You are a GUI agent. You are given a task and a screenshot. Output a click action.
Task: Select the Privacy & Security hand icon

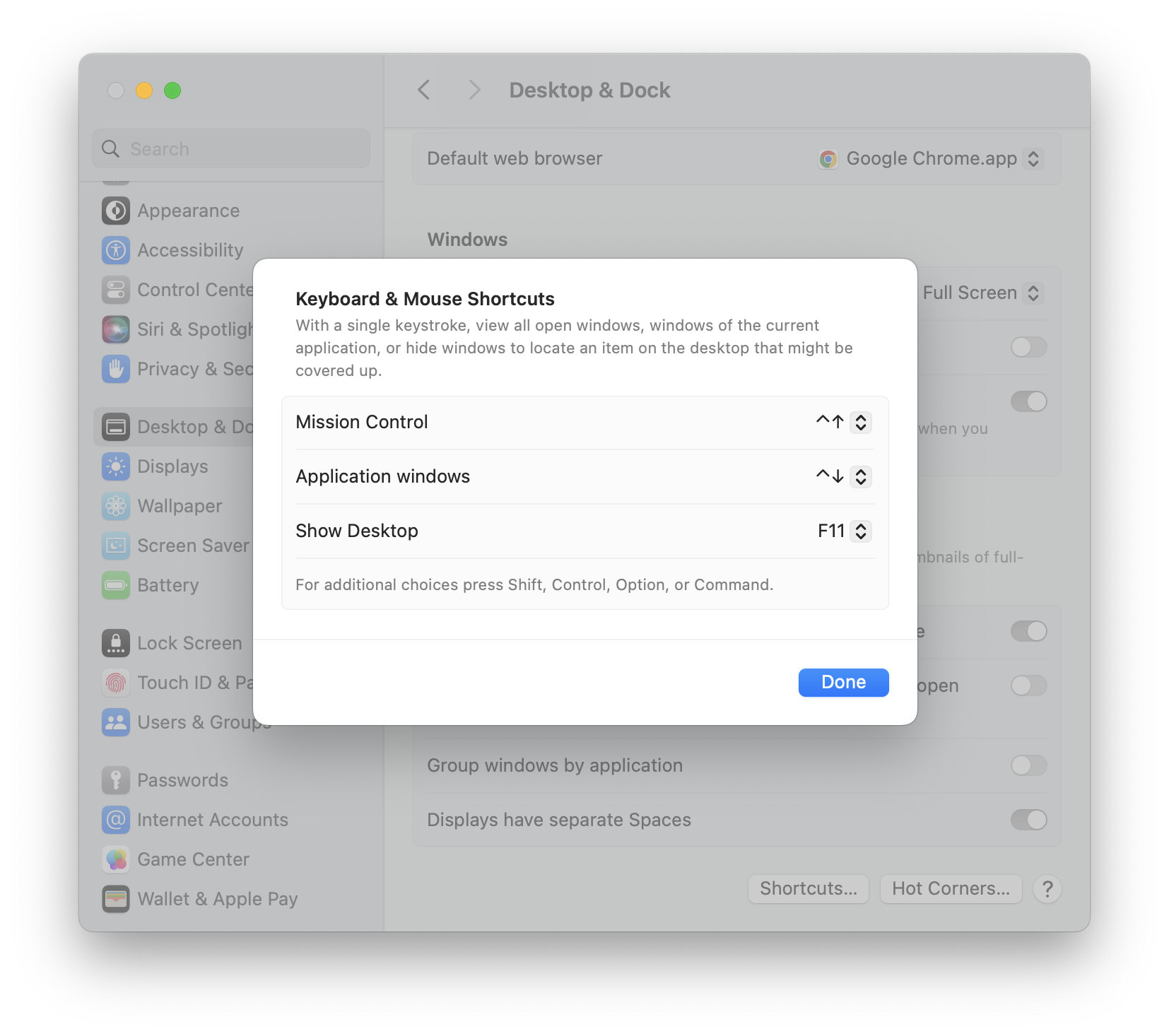click(116, 369)
